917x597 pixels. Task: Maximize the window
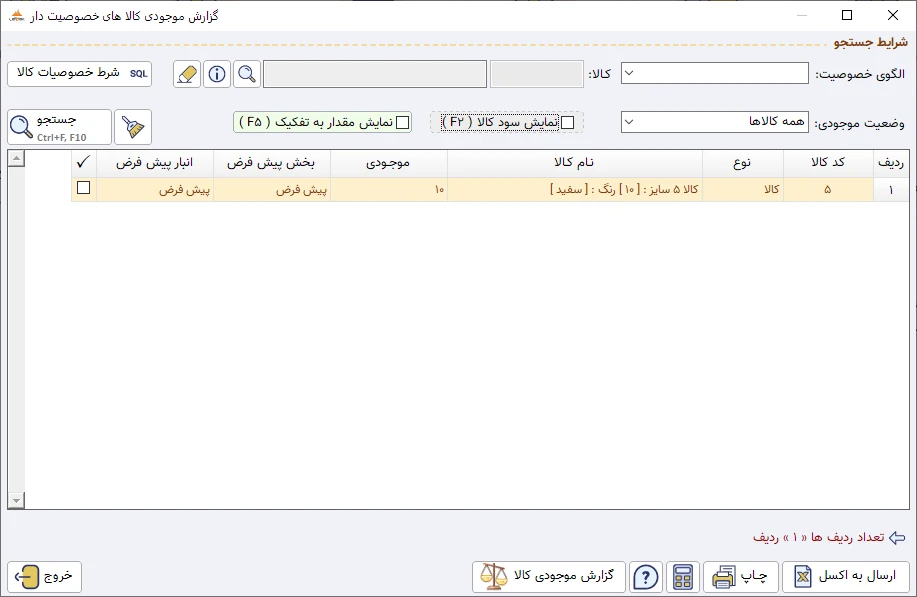[x=847, y=15]
